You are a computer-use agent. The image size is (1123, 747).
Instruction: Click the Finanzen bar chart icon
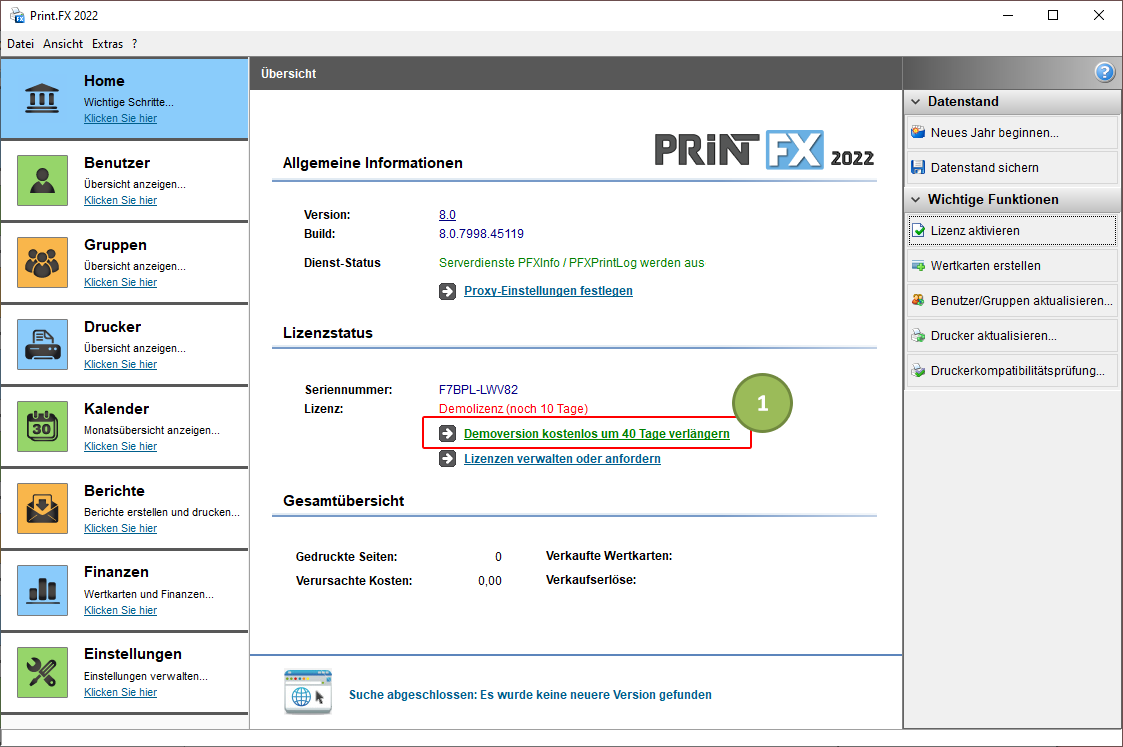[x=42, y=590]
